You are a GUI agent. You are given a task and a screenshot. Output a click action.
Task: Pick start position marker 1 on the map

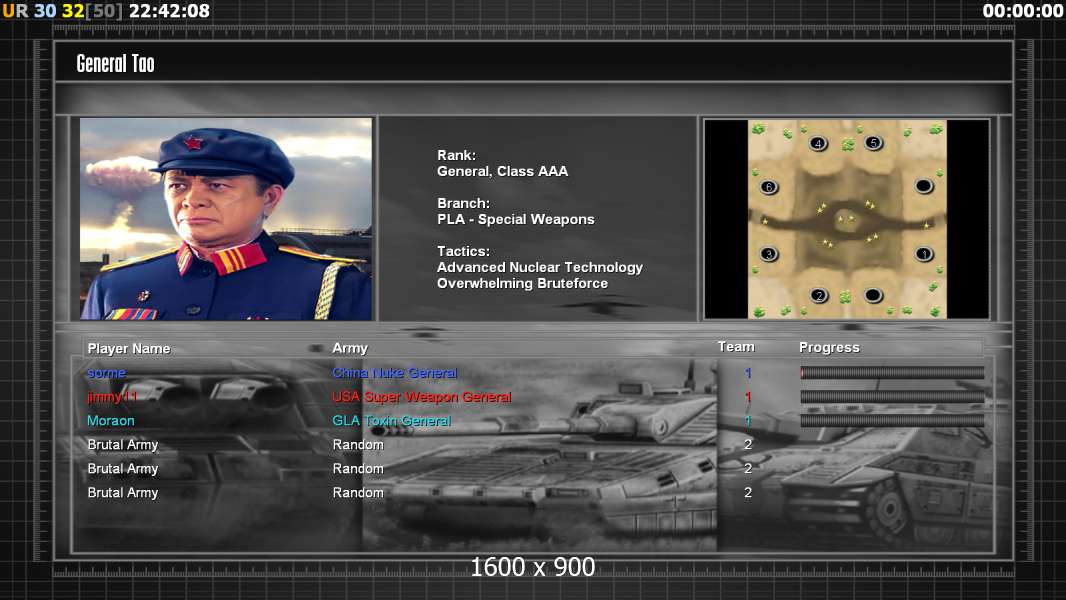pos(924,254)
